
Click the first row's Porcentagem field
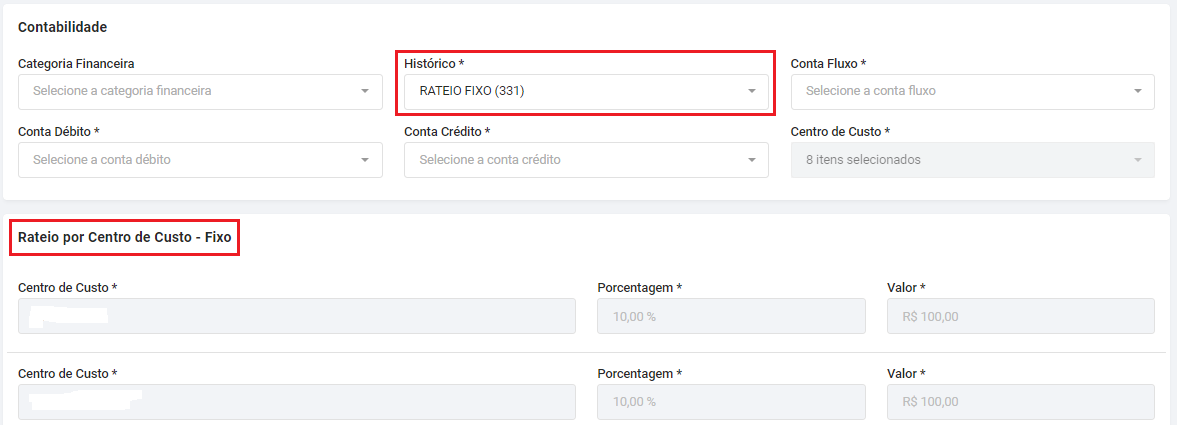(730, 316)
